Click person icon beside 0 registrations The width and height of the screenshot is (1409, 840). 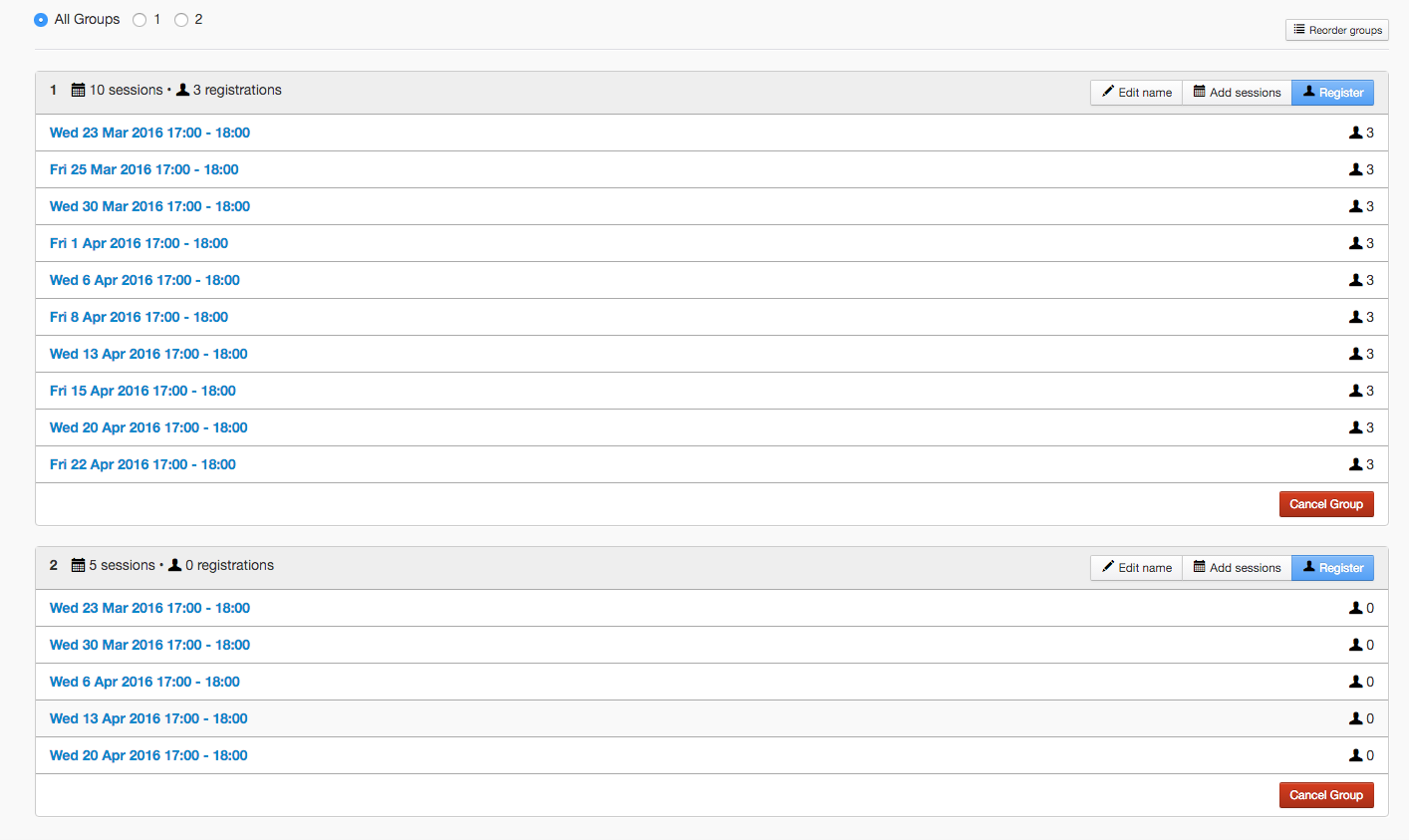pyautogui.click(x=175, y=565)
